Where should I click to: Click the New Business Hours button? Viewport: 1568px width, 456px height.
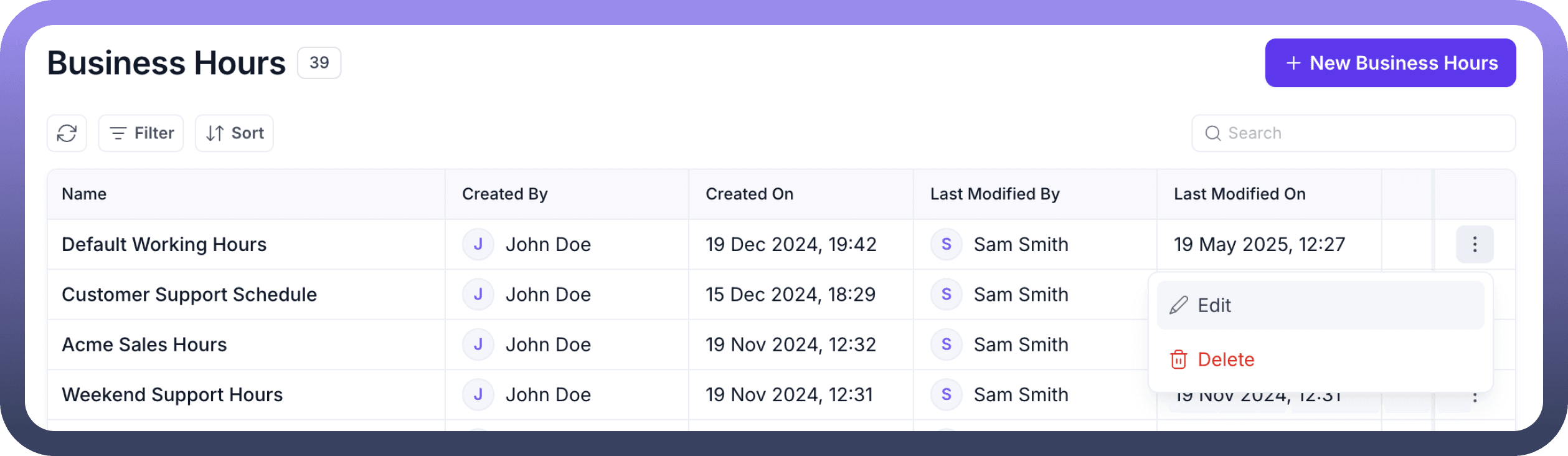pyautogui.click(x=1390, y=63)
